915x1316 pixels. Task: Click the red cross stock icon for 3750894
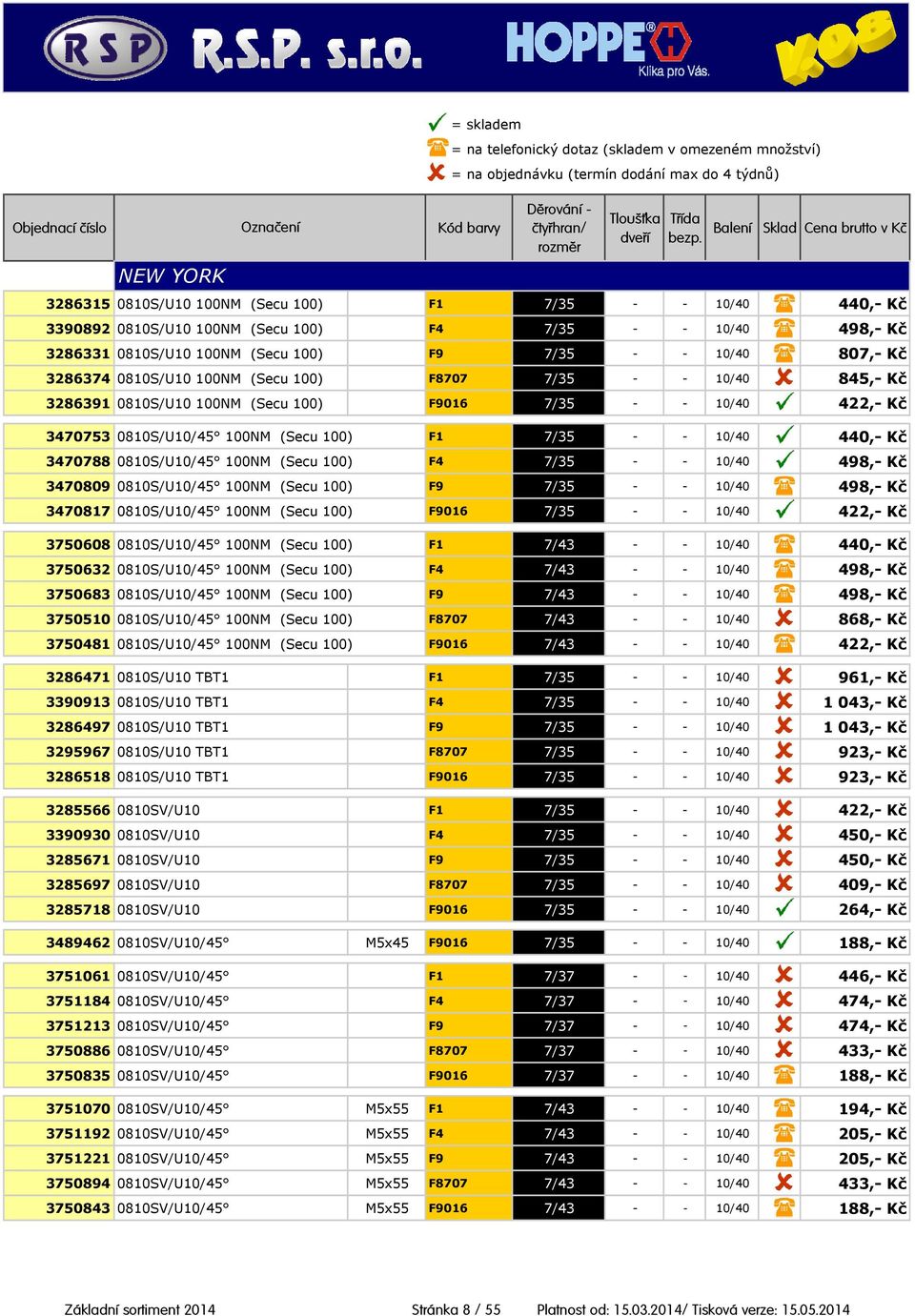(x=783, y=1182)
